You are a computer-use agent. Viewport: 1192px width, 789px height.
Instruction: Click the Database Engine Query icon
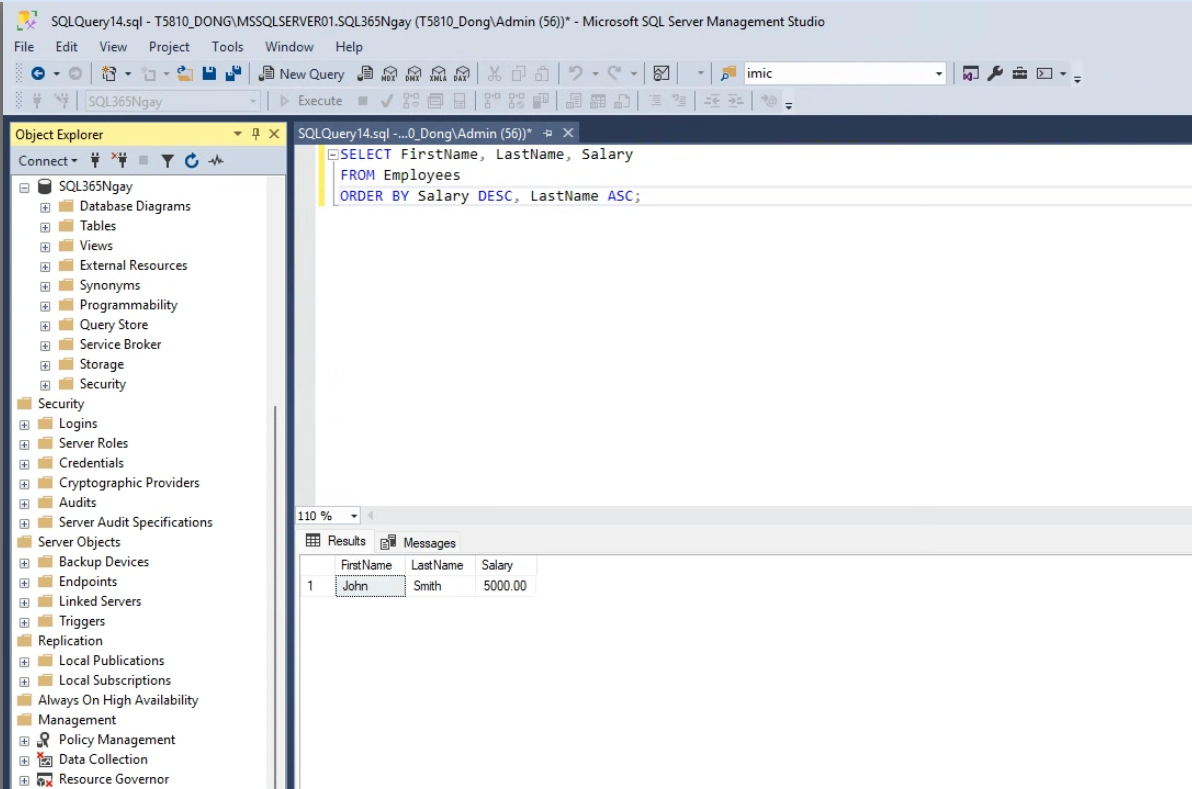(366, 74)
